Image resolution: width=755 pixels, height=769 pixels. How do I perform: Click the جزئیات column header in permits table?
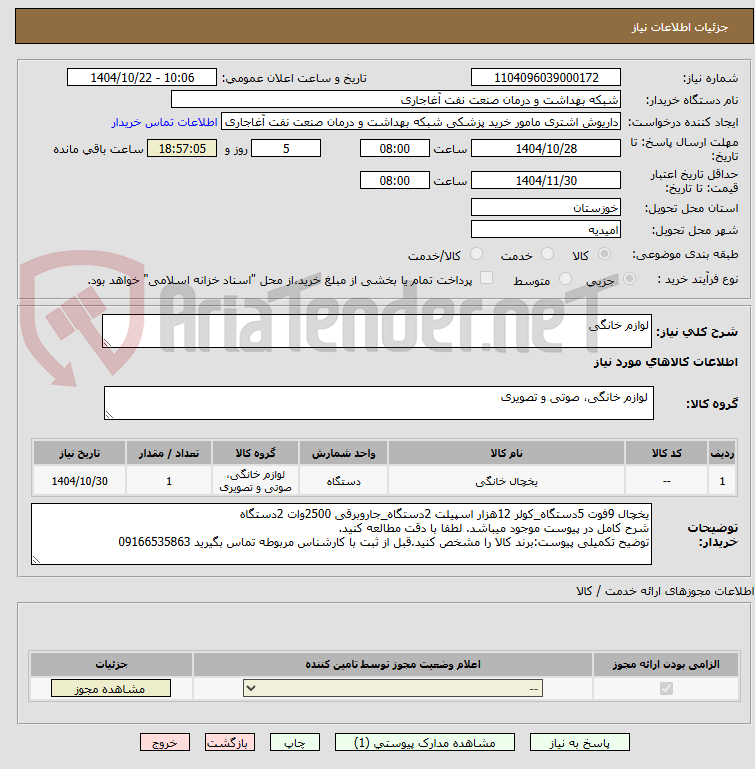111,664
